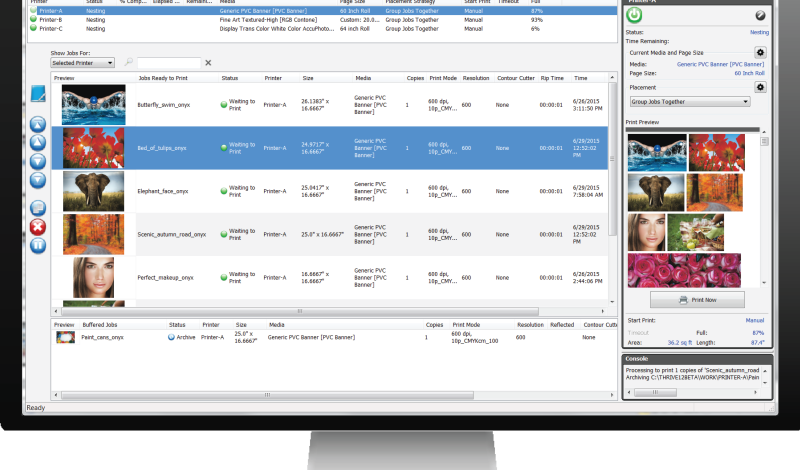
Task: Sort by Jobs Ready to Print column
Action: point(163,78)
